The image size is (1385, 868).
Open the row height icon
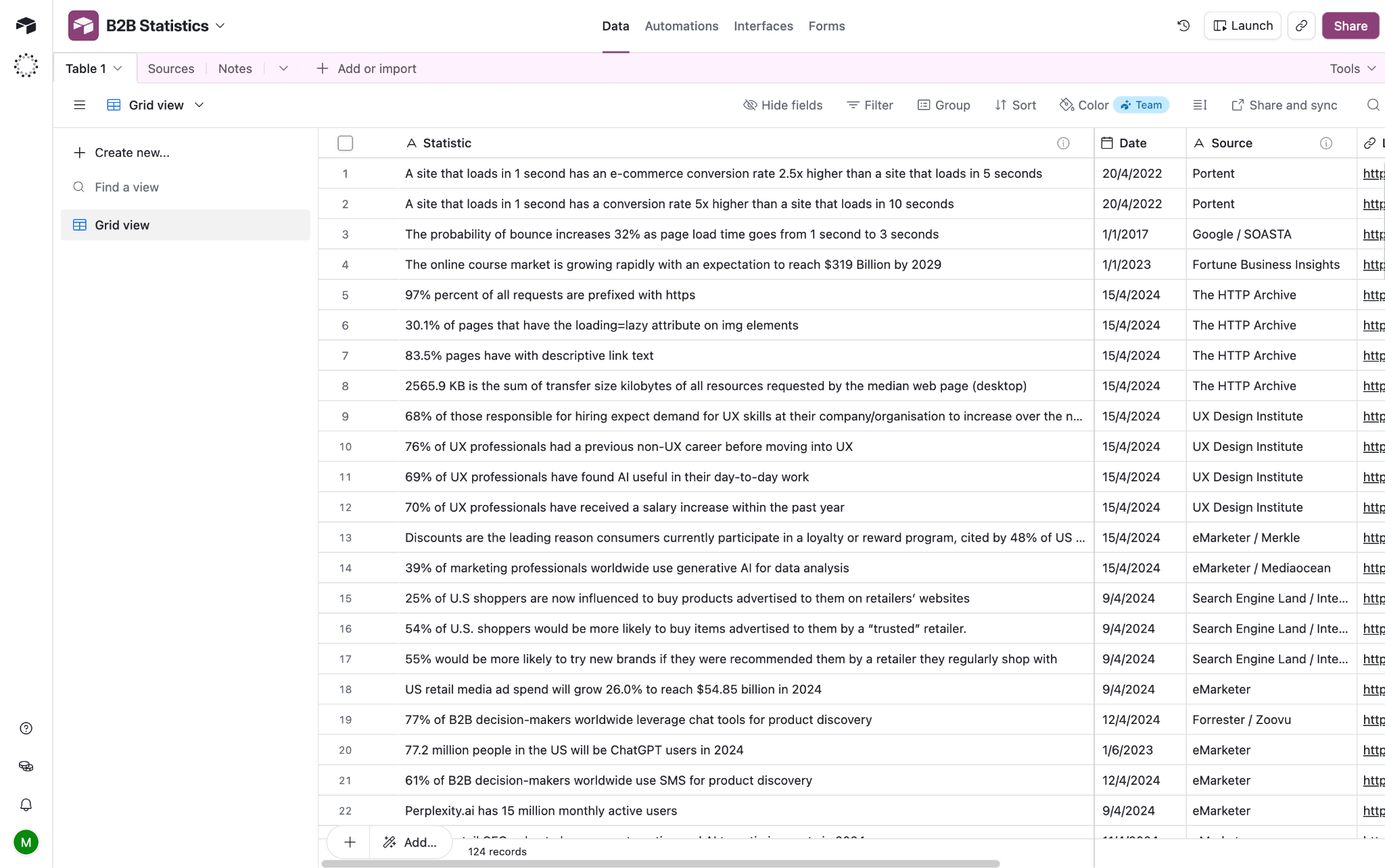click(1200, 105)
